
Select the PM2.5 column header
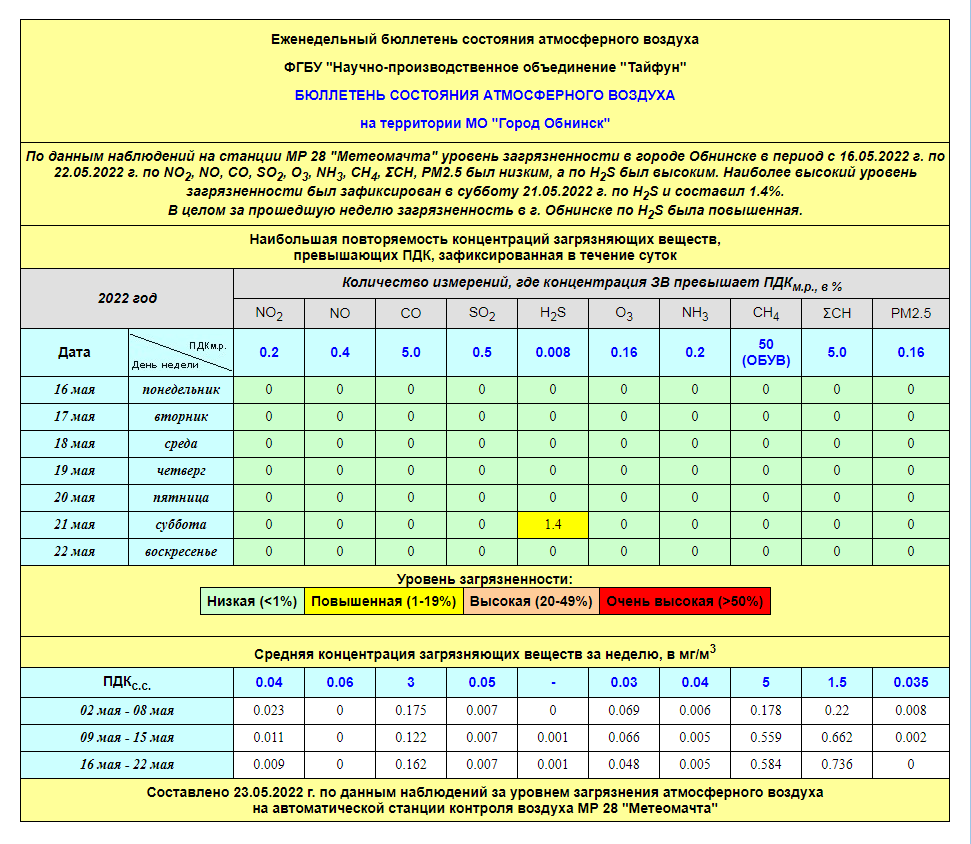click(910, 313)
